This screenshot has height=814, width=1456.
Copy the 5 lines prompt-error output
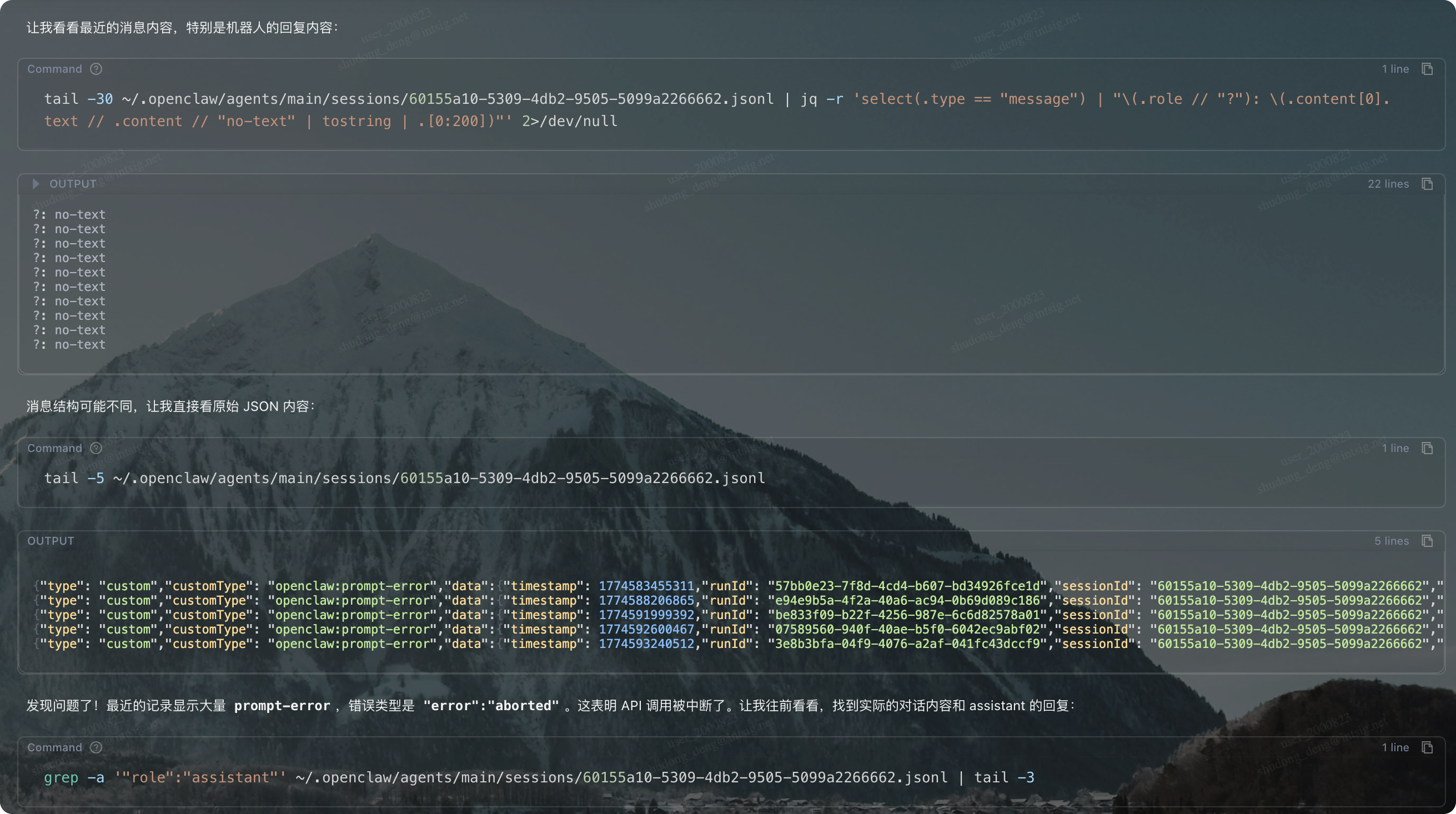pos(1427,541)
